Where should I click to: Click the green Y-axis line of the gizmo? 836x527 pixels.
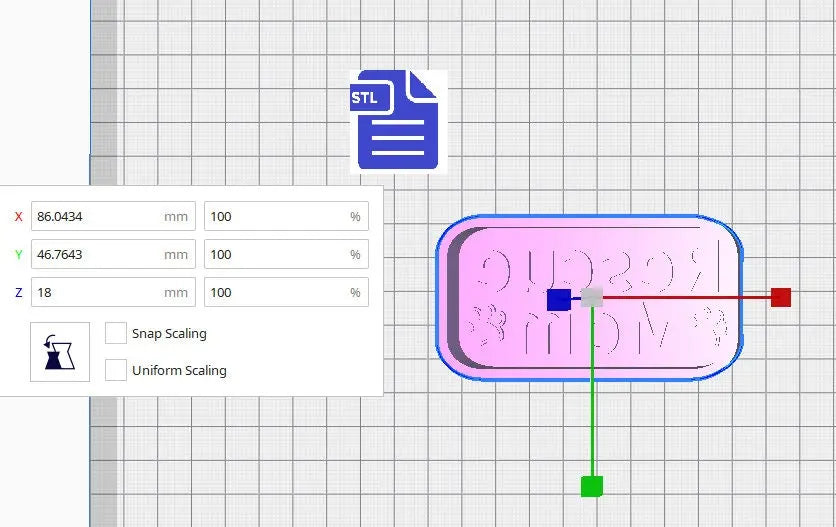click(x=593, y=400)
